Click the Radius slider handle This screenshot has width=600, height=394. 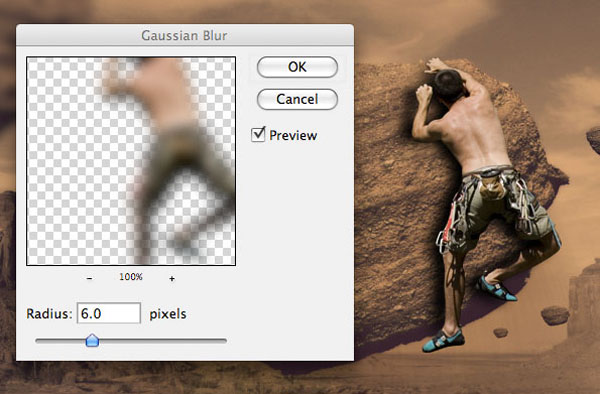pyautogui.click(x=92, y=340)
